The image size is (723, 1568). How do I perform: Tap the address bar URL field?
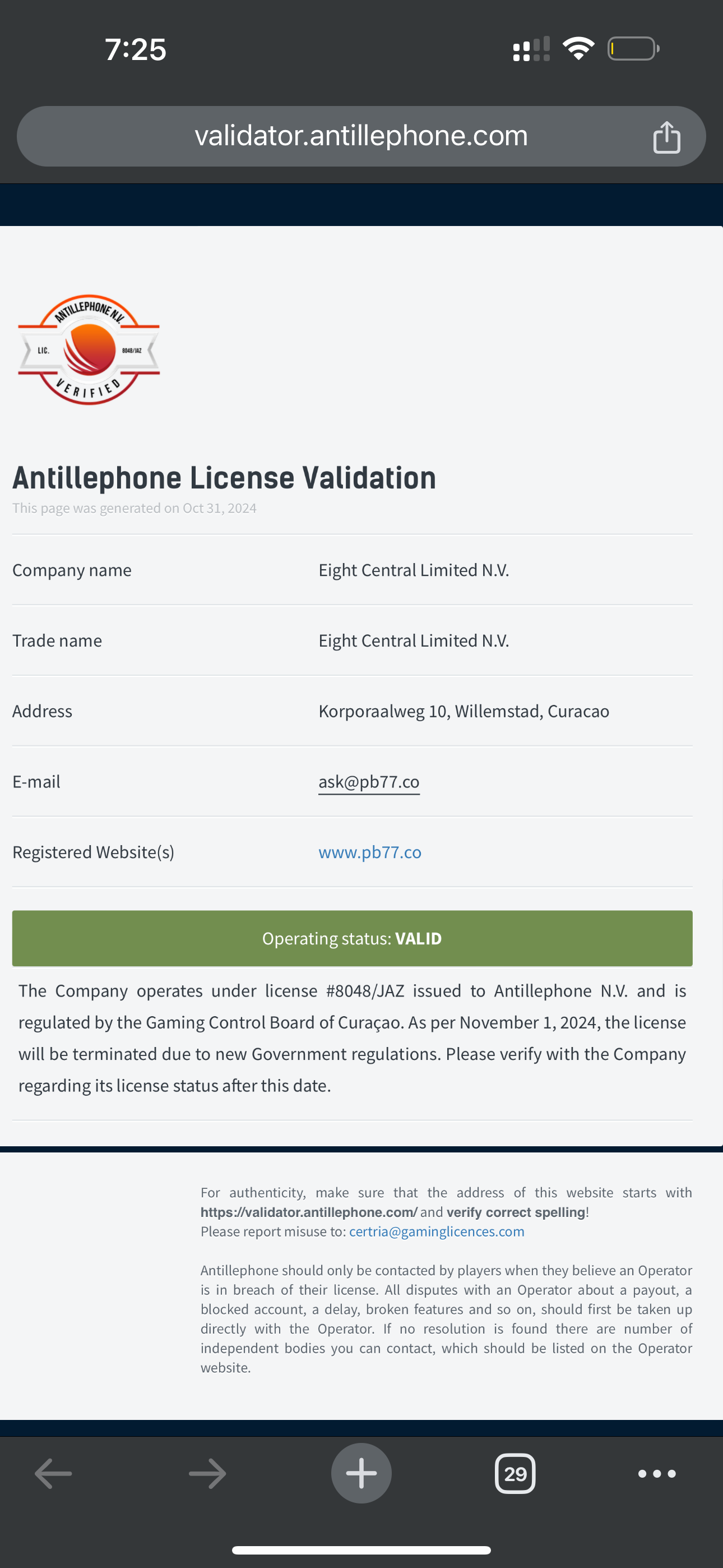(361, 136)
